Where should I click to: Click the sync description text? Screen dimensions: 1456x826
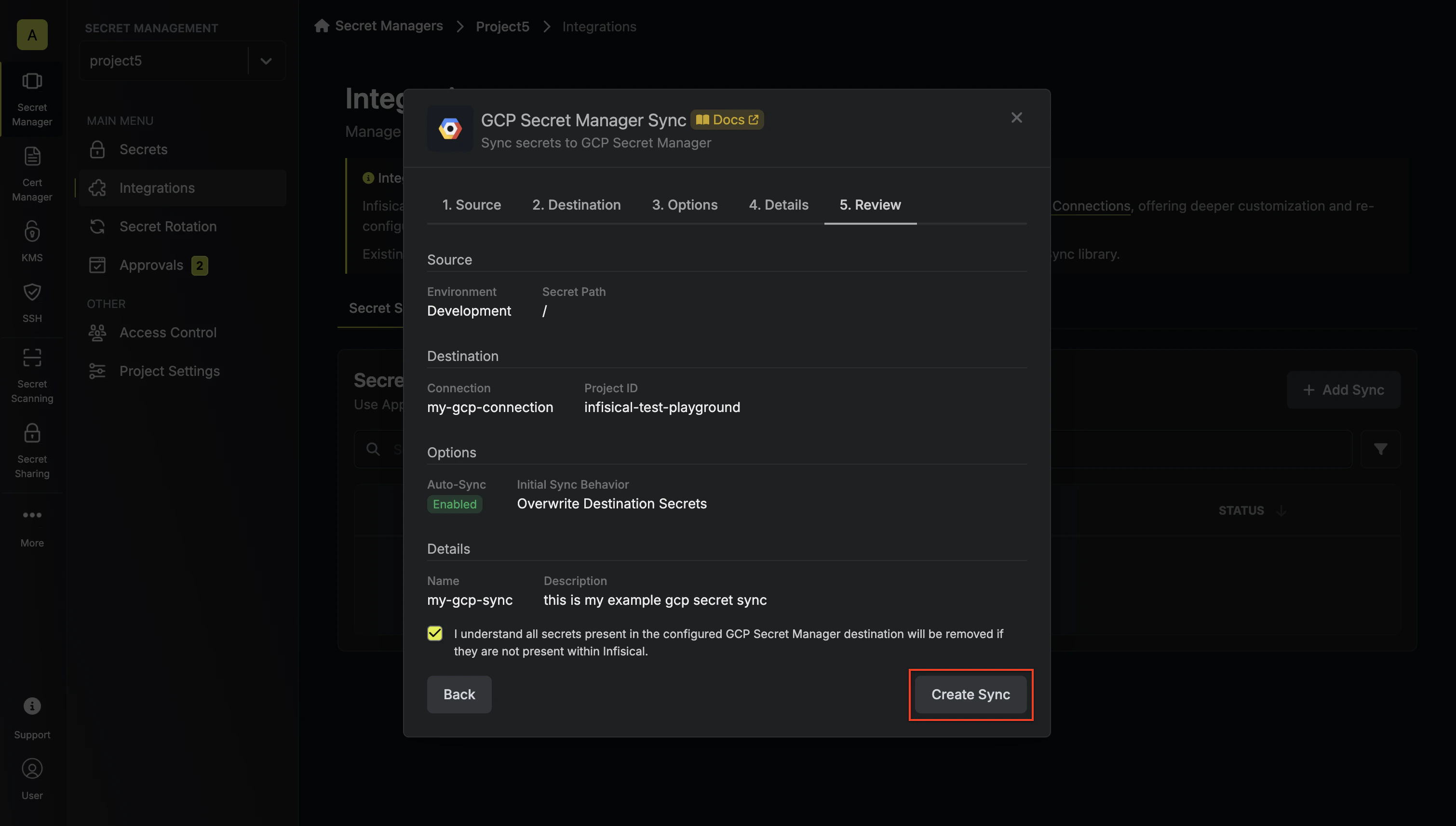click(655, 600)
